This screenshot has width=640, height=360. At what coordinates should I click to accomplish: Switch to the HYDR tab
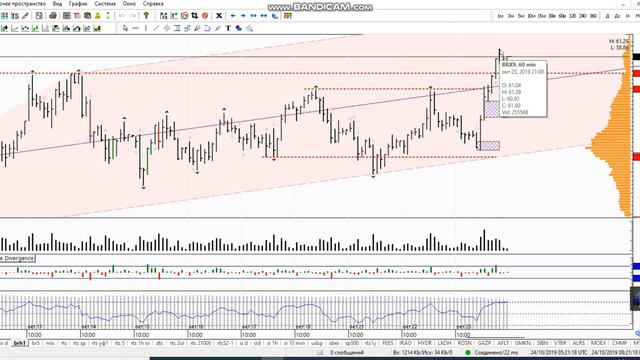(425, 343)
